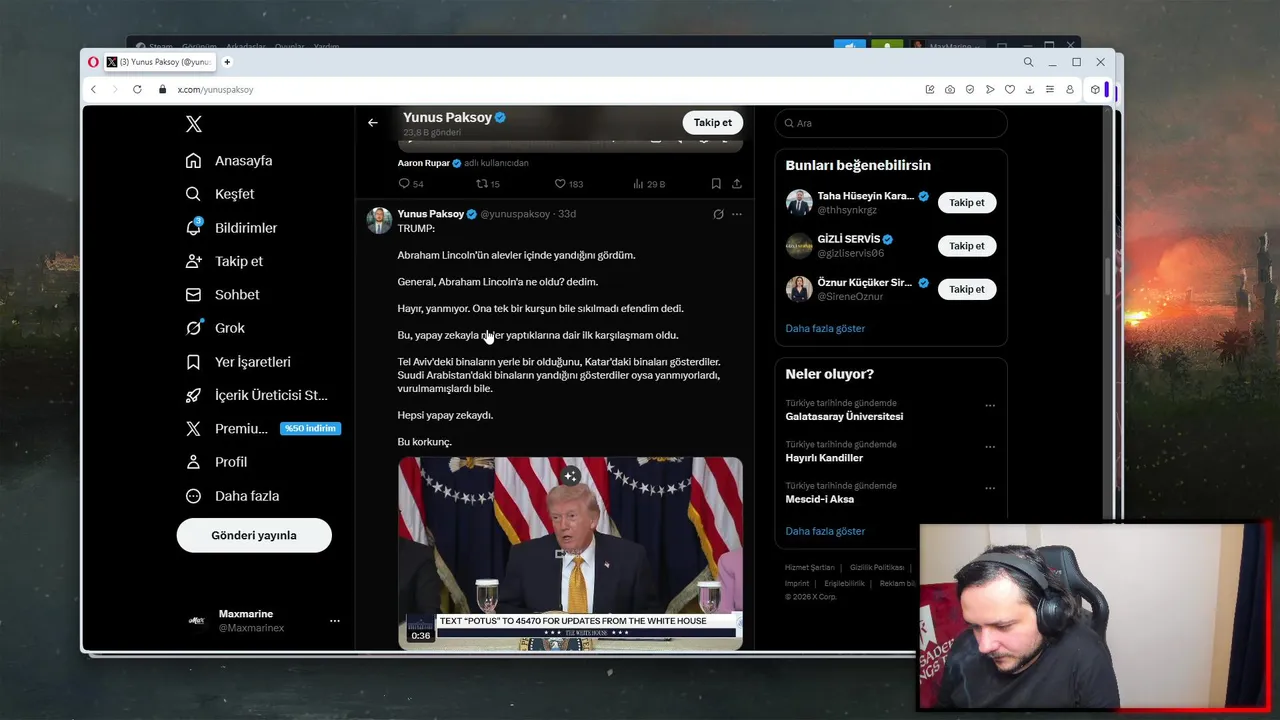Screen dimensions: 1280x720
Task: Click reply icon showing 54
Action: tap(404, 184)
